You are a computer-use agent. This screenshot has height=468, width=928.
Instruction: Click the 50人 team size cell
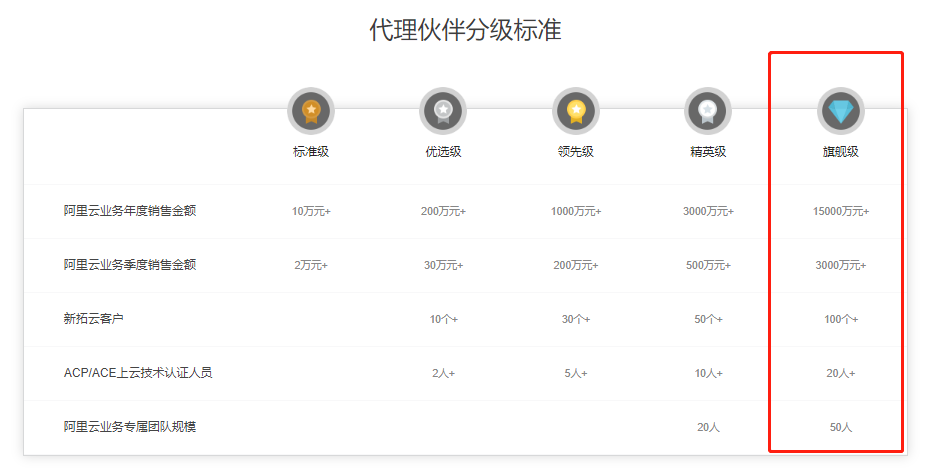(840, 427)
